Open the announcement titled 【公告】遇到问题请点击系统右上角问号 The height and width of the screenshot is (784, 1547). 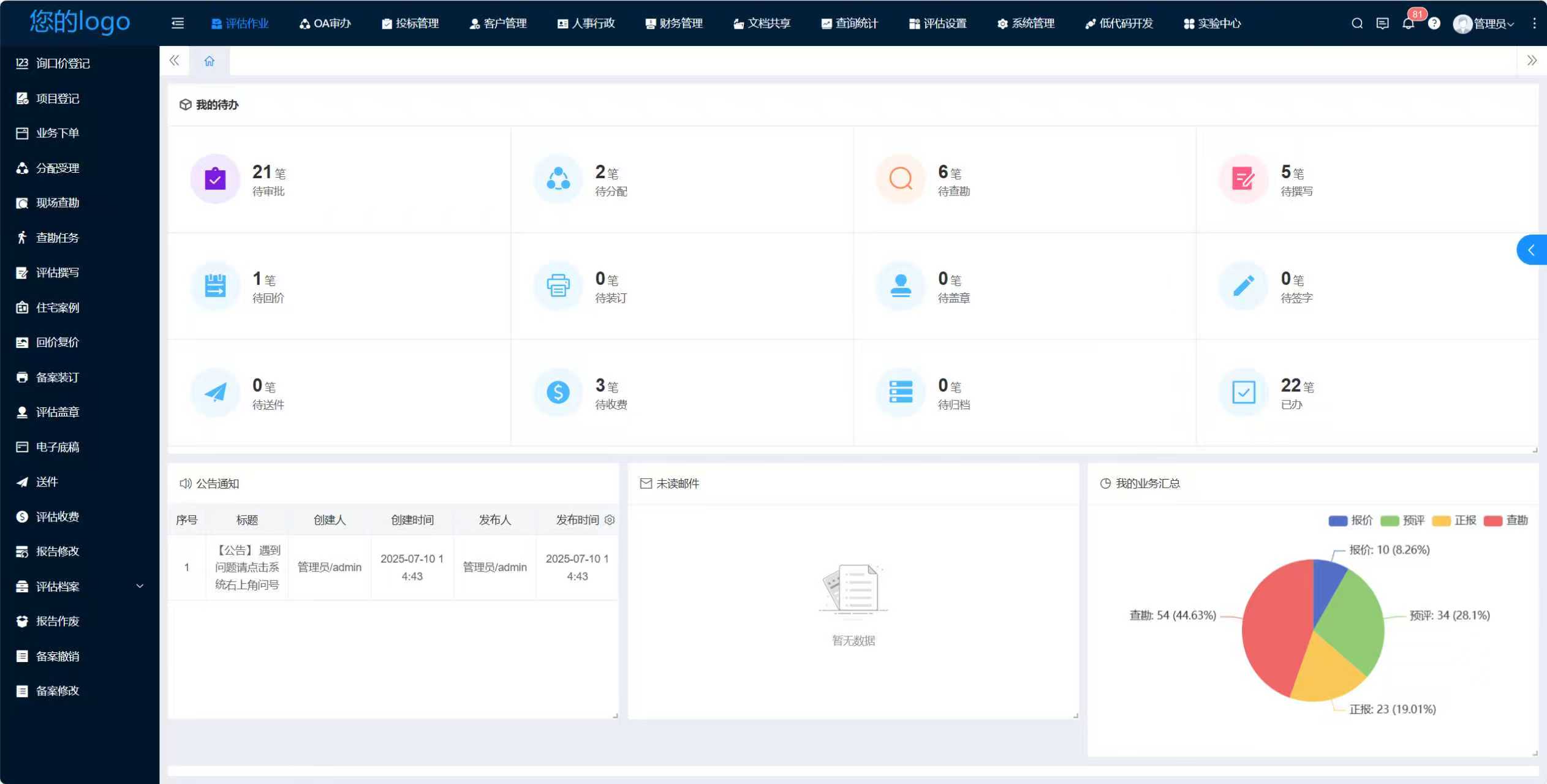[x=247, y=567]
